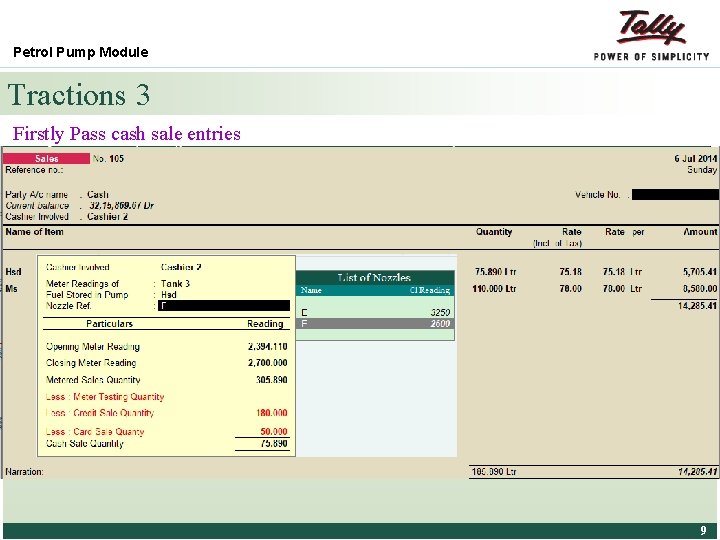Viewport: 720px width, 540px height.
Task: Click the date 6 Jul 2014
Action: coord(695,158)
